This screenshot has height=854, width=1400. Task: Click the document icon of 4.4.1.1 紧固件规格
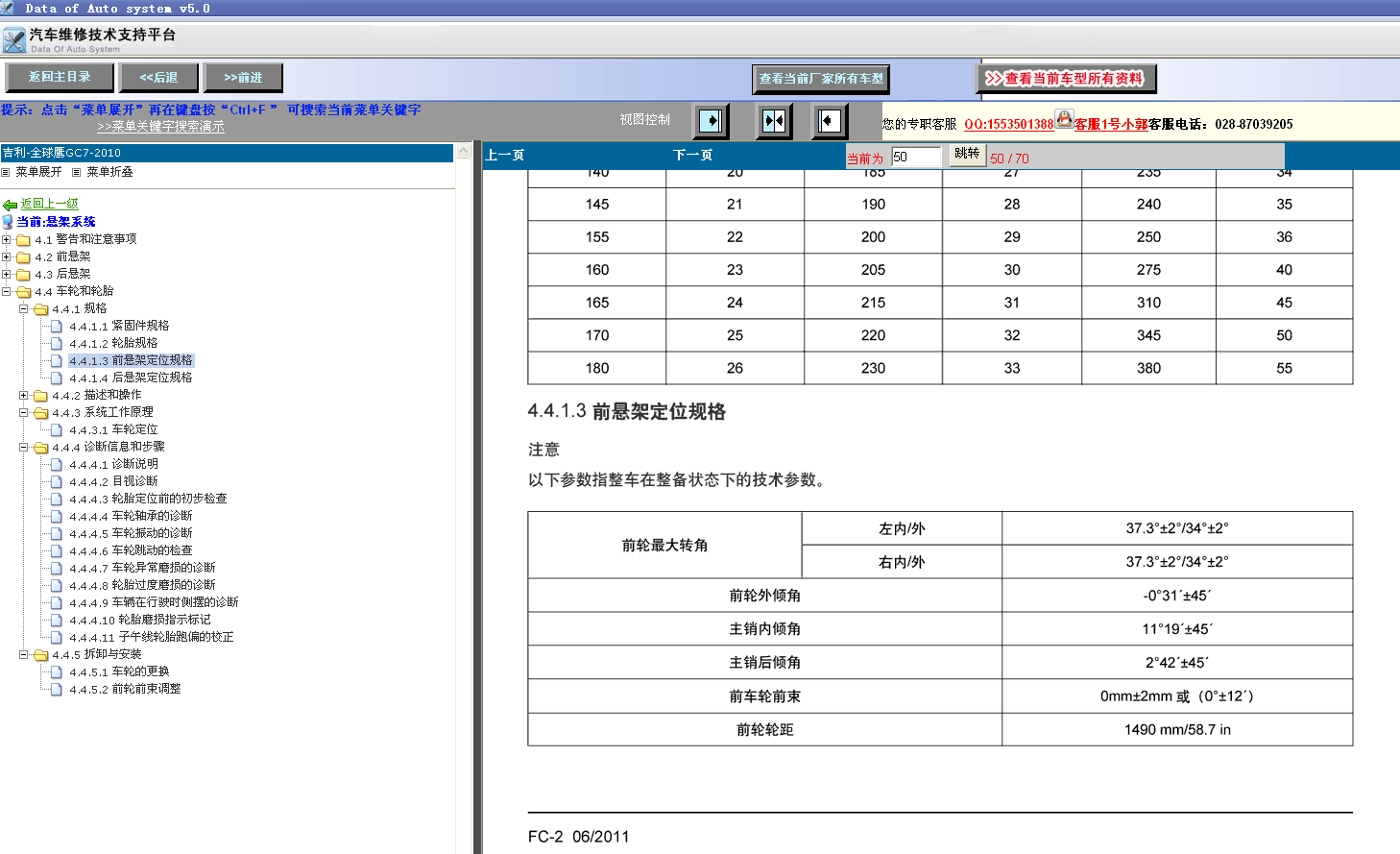(x=57, y=326)
